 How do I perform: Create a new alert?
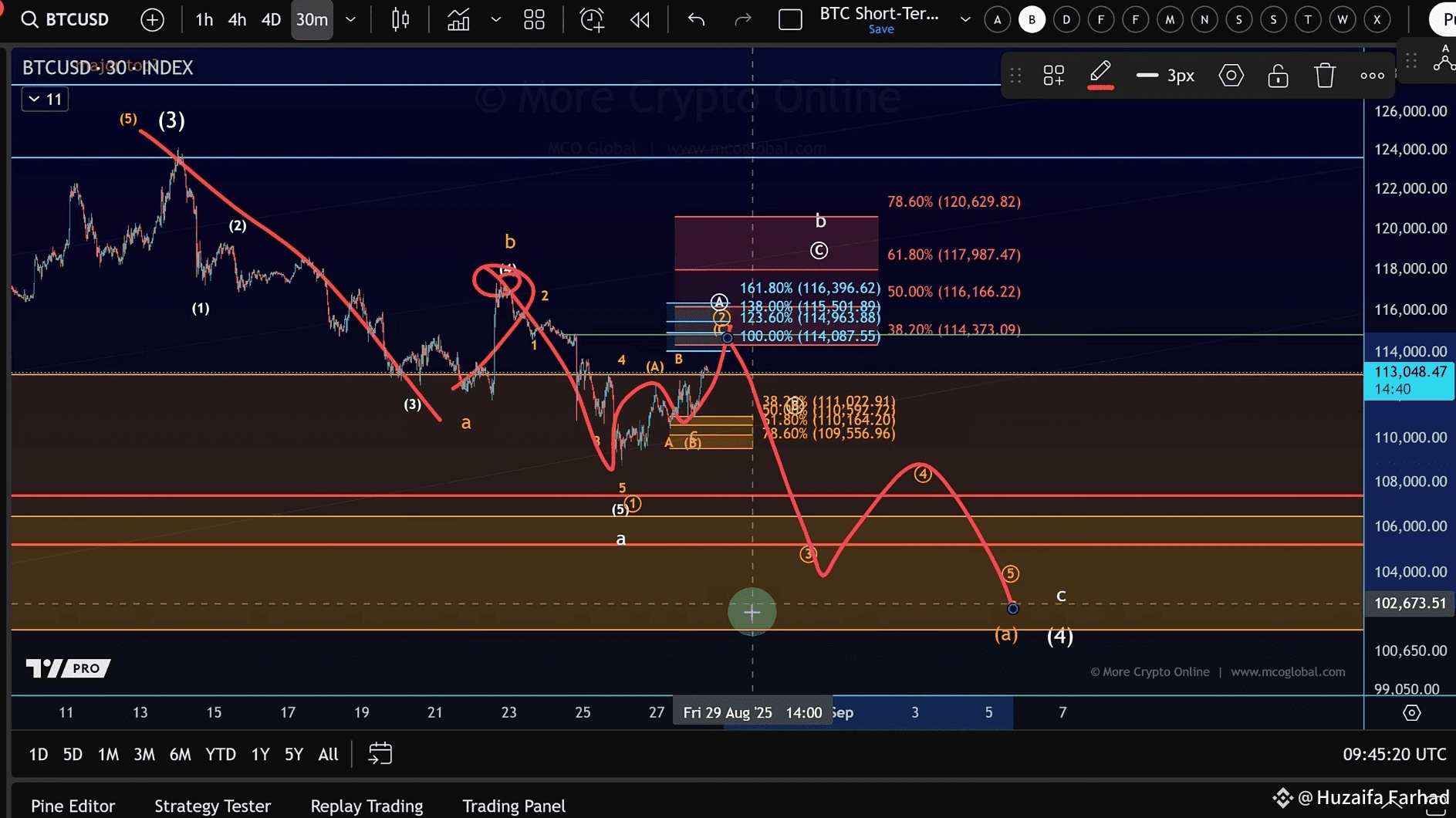[x=592, y=19]
